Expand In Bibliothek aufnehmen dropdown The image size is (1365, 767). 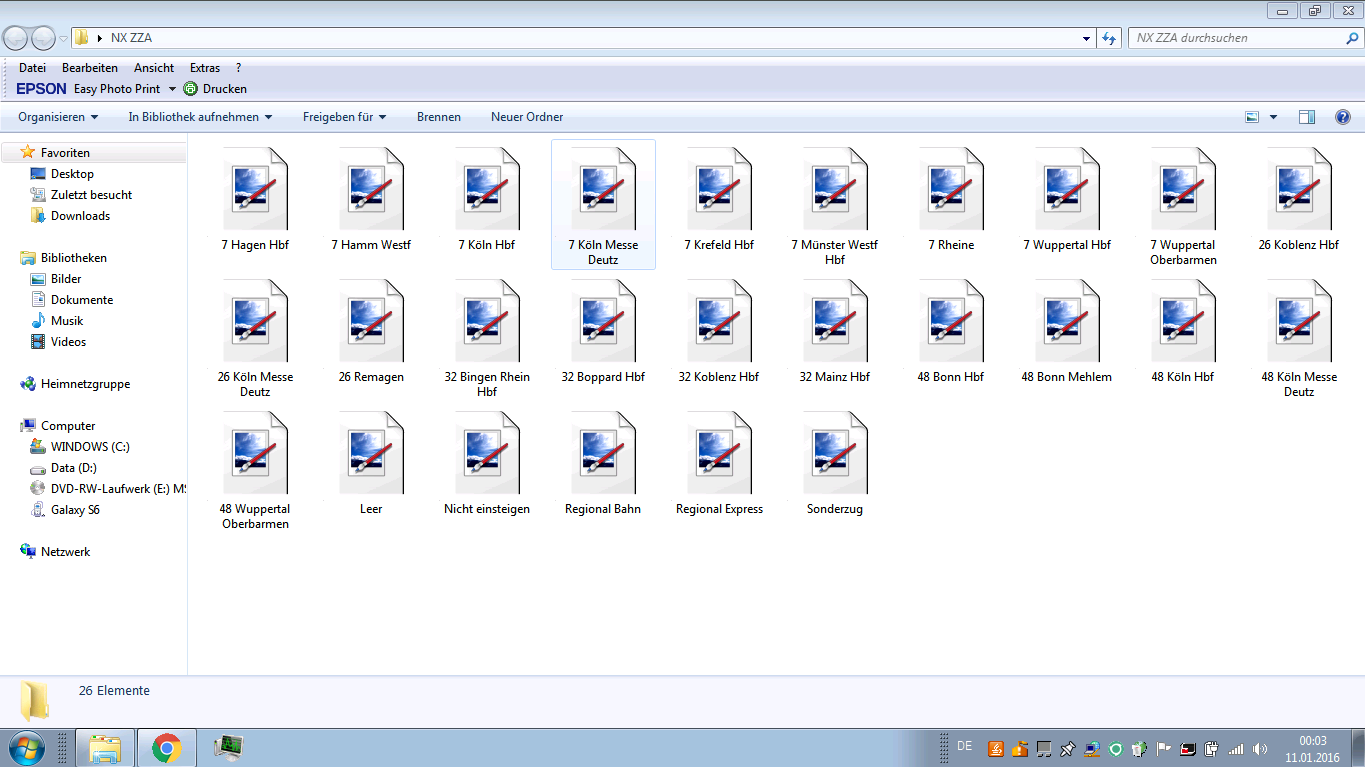pyautogui.click(x=200, y=117)
